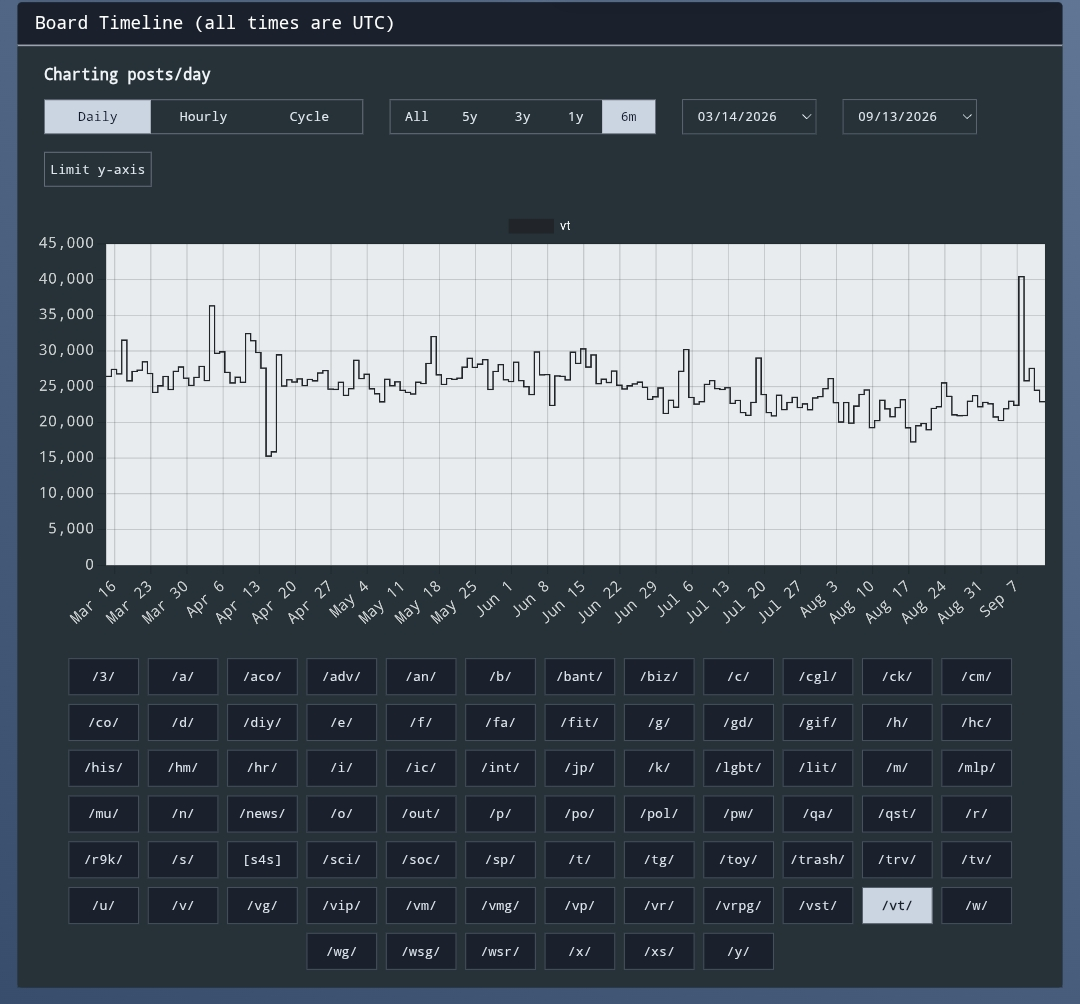Screen dimensions: 1080x1004
Task: Set time range to All
Action: pyautogui.click(x=417, y=117)
